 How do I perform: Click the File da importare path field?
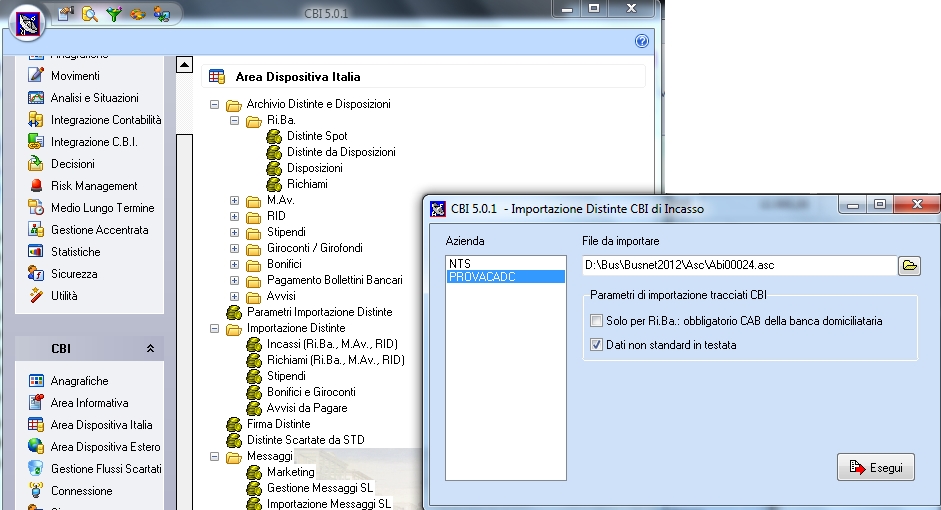[x=739, y=265]
